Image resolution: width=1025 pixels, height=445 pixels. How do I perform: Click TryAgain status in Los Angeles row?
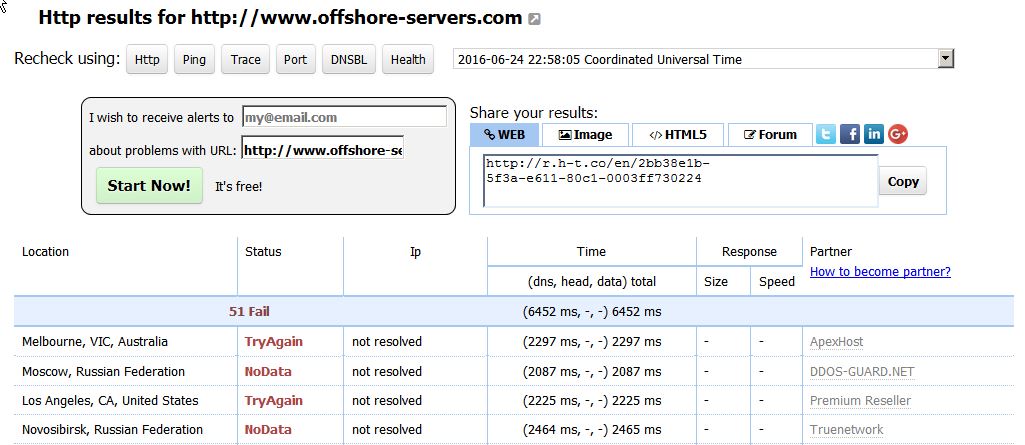[273, 401]
